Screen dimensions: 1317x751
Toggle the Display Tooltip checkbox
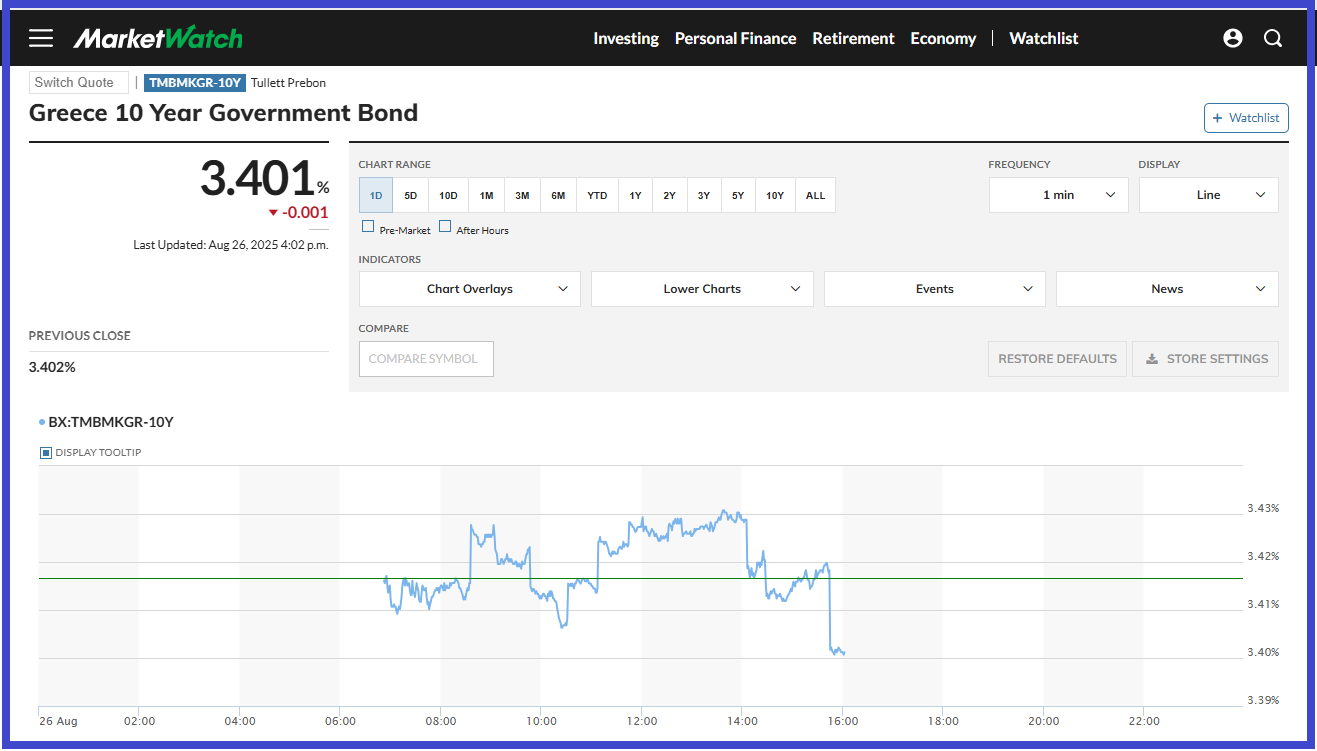tap(46, 453)
